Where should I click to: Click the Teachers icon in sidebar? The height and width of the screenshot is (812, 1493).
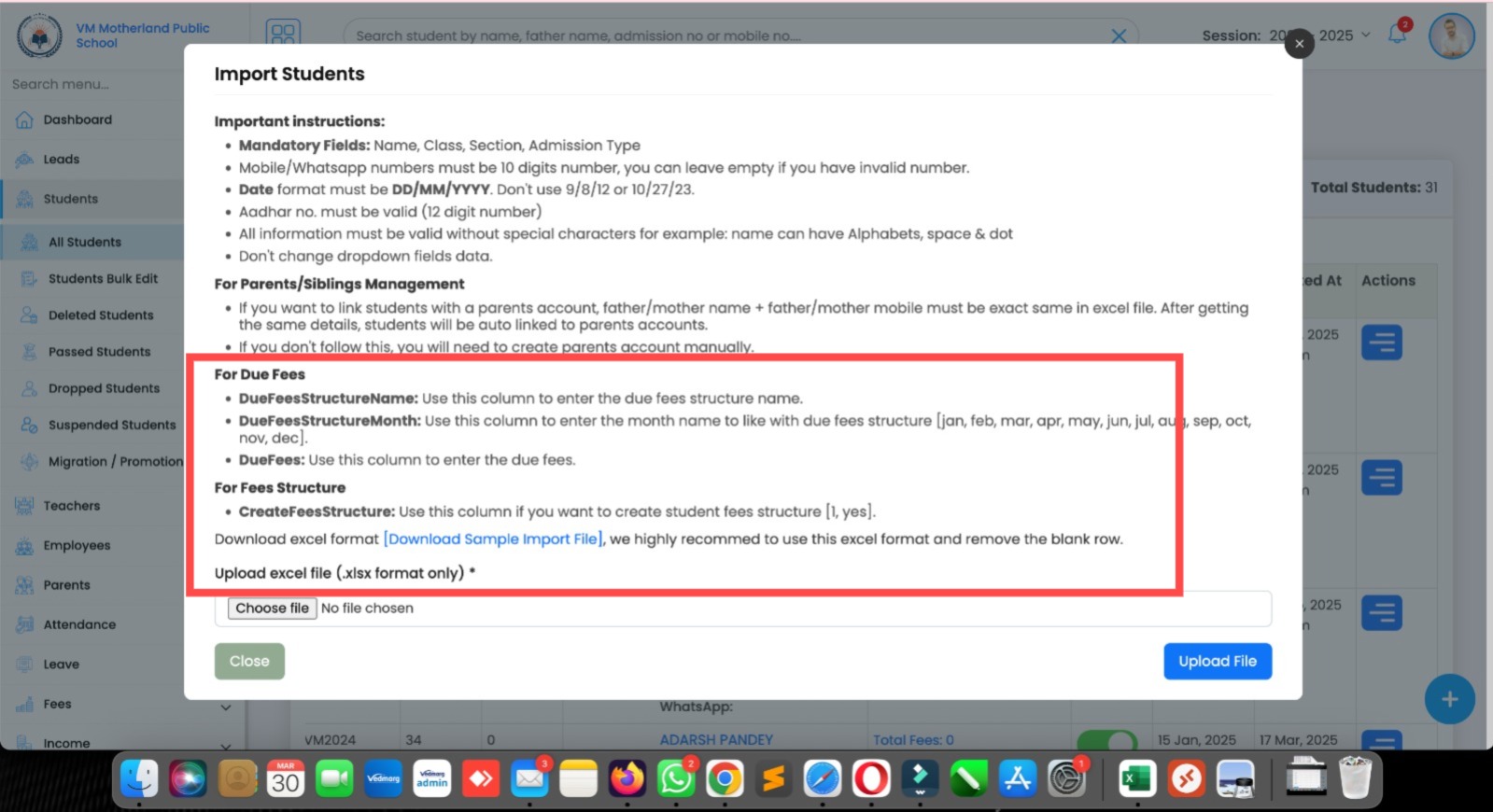(x=24, y=506)
